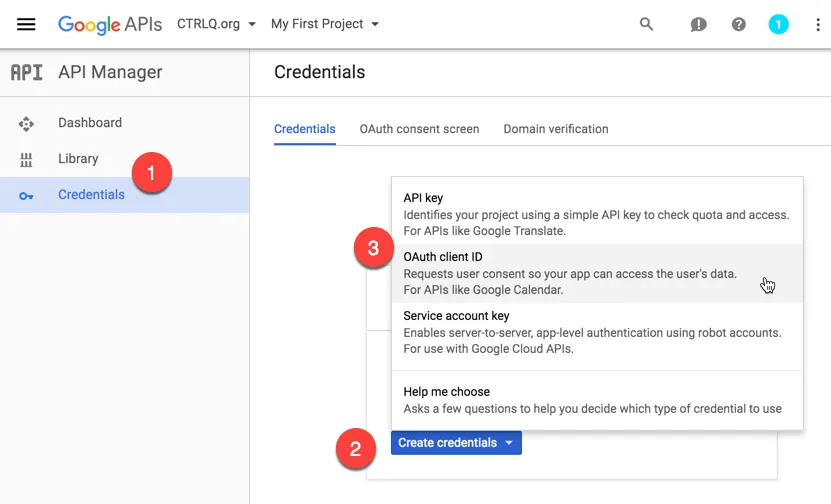Switch to the Credentials tab

pyautogui.click(x=305, y=129)
